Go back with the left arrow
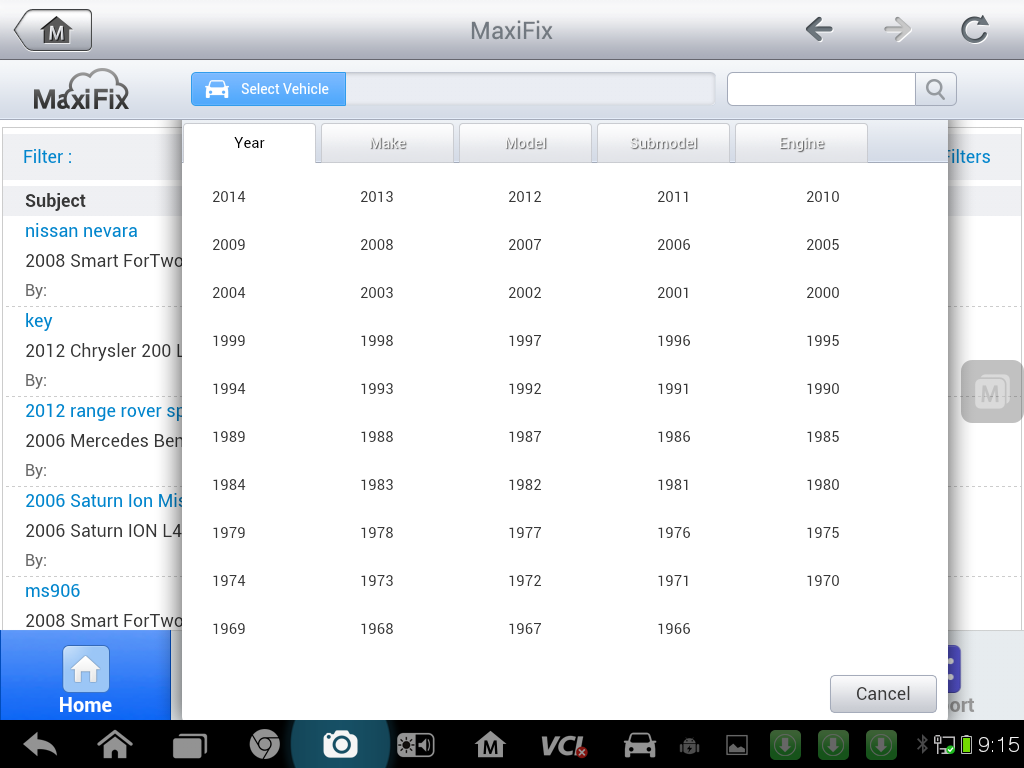The width and height of the screenshot is (1024, 768). pyautogui.click(x=819, y=30)
